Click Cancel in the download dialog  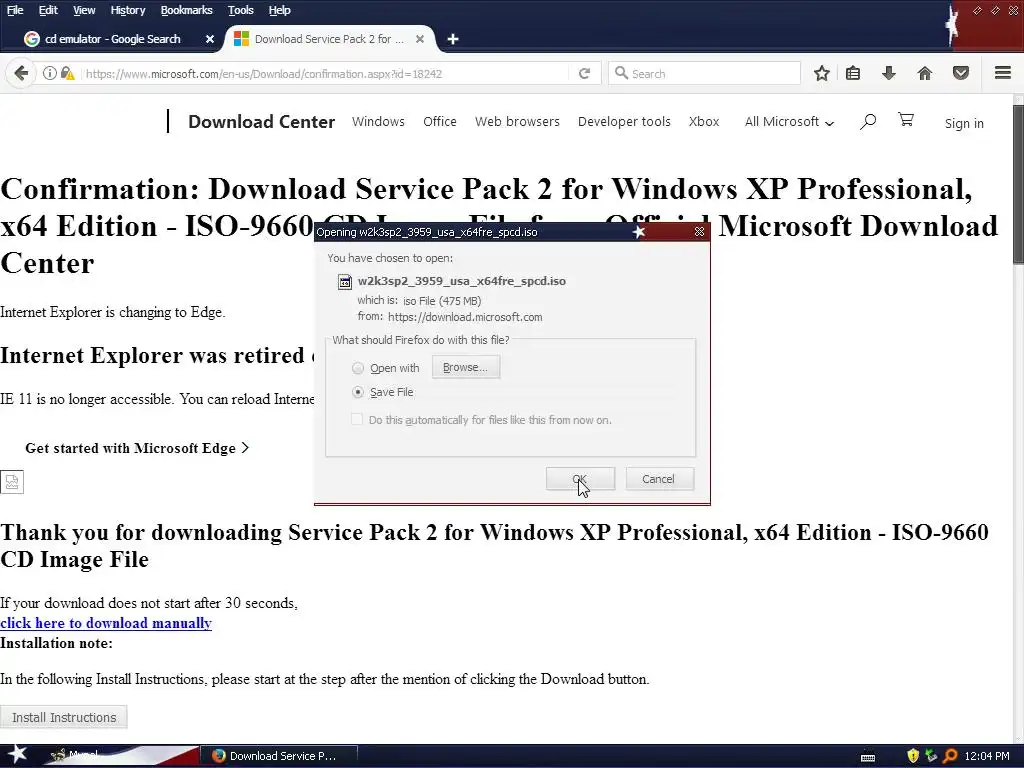pos(659,479)
